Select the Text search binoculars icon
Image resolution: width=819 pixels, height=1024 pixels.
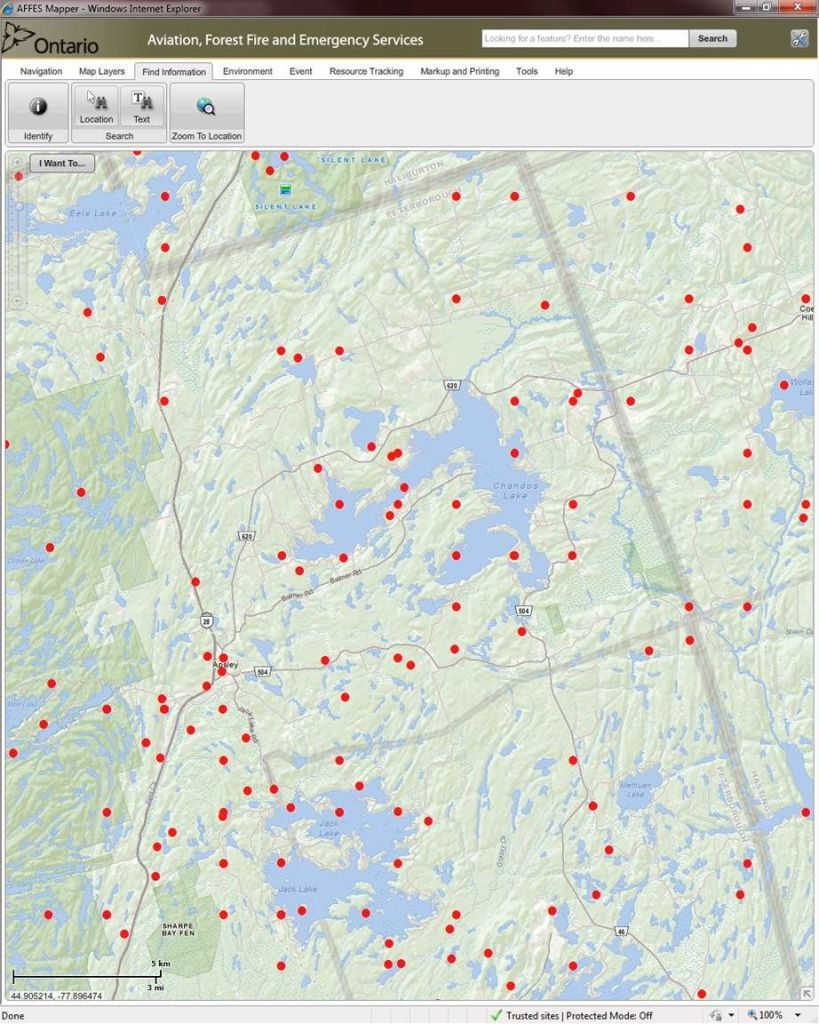[142, 101]
